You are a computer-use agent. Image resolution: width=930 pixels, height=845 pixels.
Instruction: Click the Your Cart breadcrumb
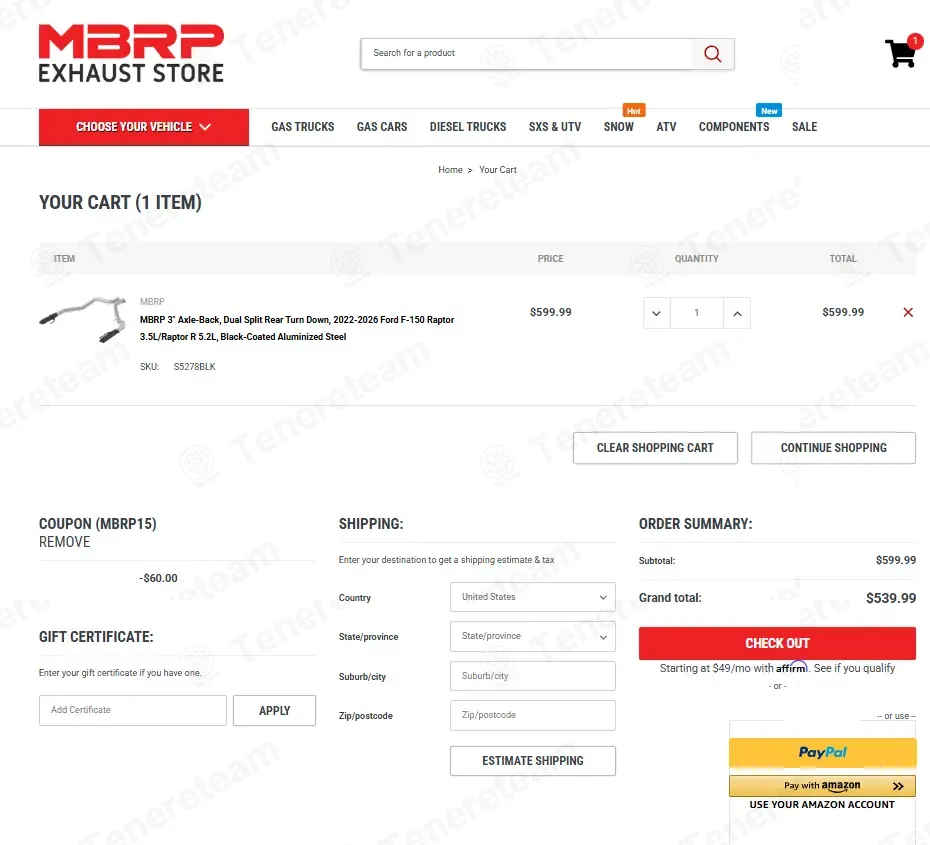point(498,170)
